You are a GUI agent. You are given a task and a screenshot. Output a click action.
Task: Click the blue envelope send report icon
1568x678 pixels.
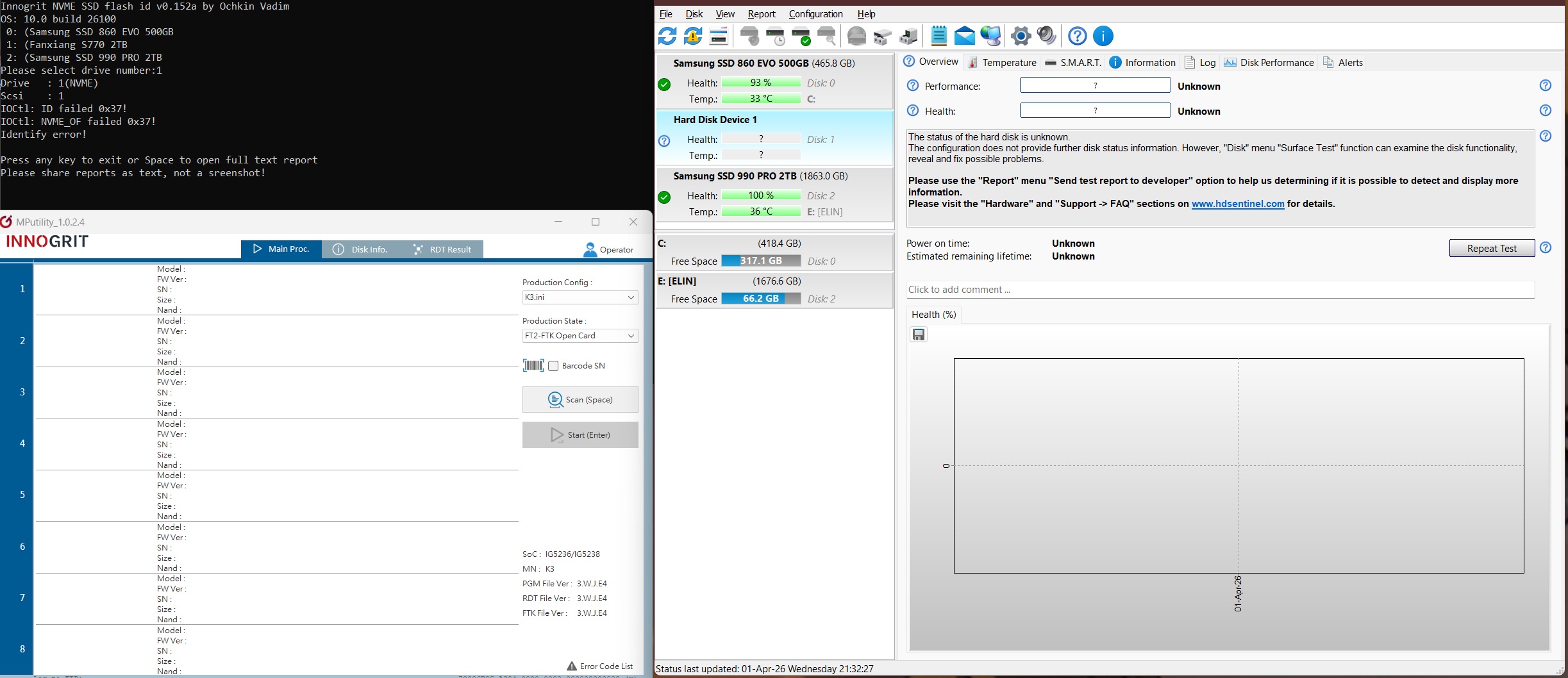click(x=965, y=36)
